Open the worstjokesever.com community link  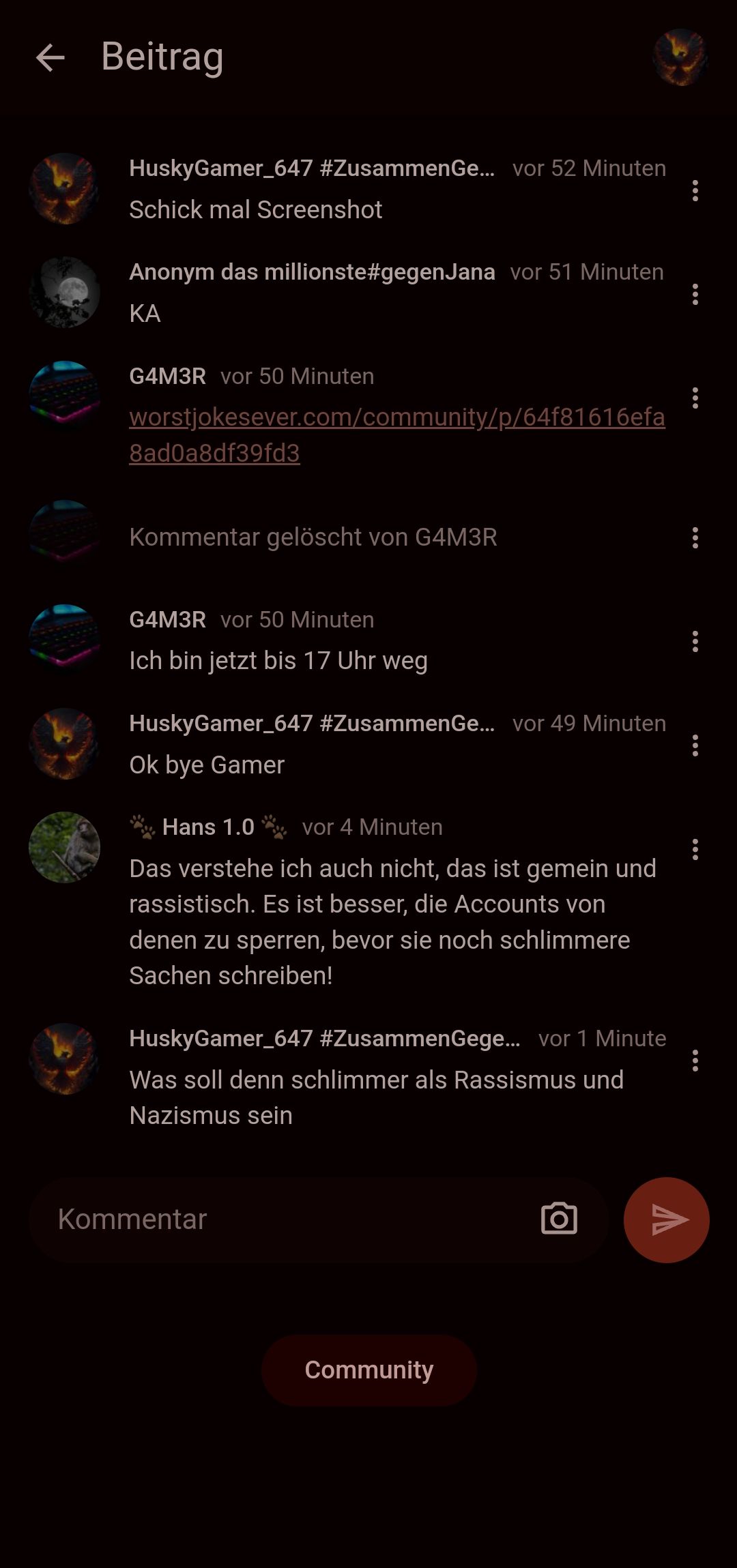pyautogui.click(x=397, y=434)
